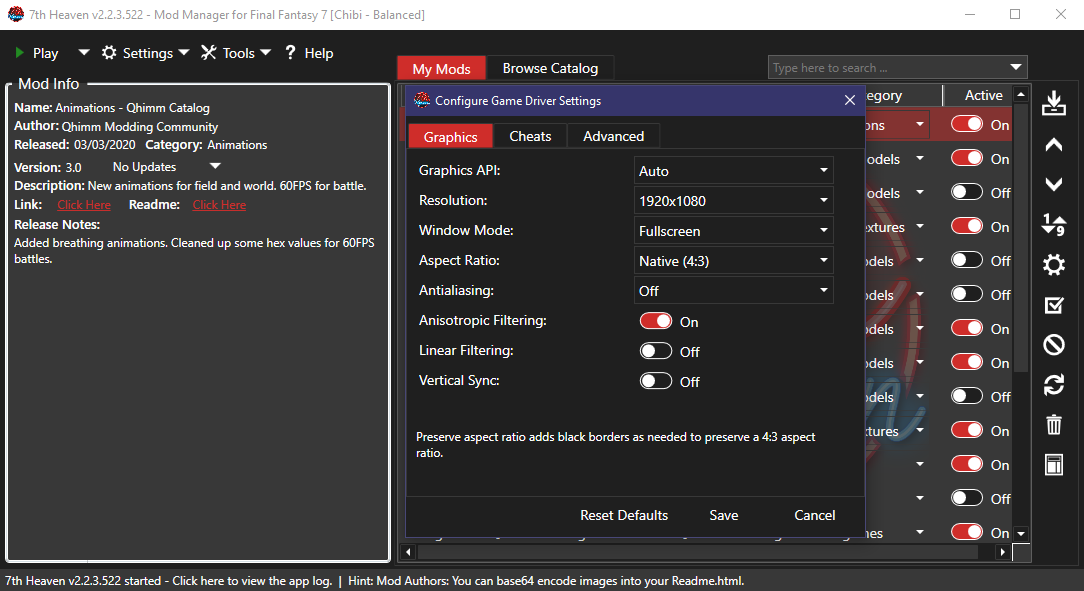1084x591 pixels.
Task: Switch to the Cheats tab
Action: pos(530,136)
